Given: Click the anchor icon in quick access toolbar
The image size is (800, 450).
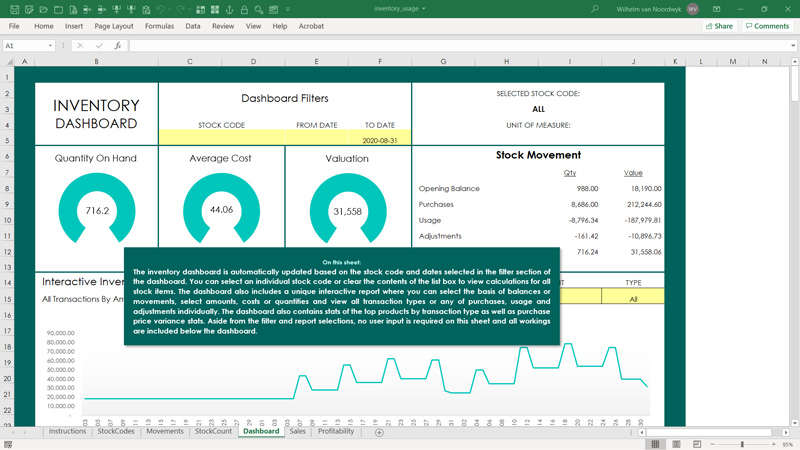Looking at the screenshot, I should pos(230,9).
